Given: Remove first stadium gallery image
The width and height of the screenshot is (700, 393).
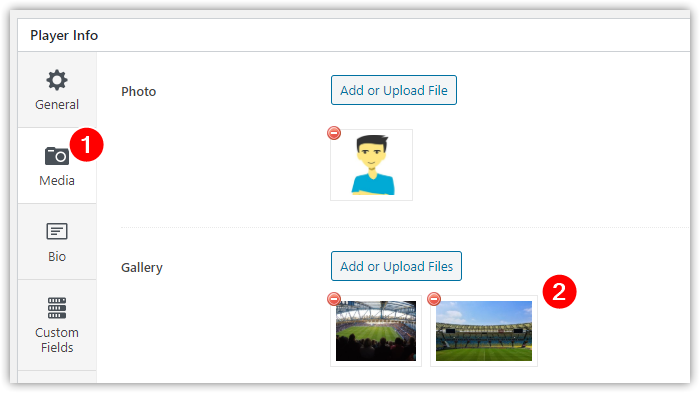Looking at the screenshot, I should [334, 299].
